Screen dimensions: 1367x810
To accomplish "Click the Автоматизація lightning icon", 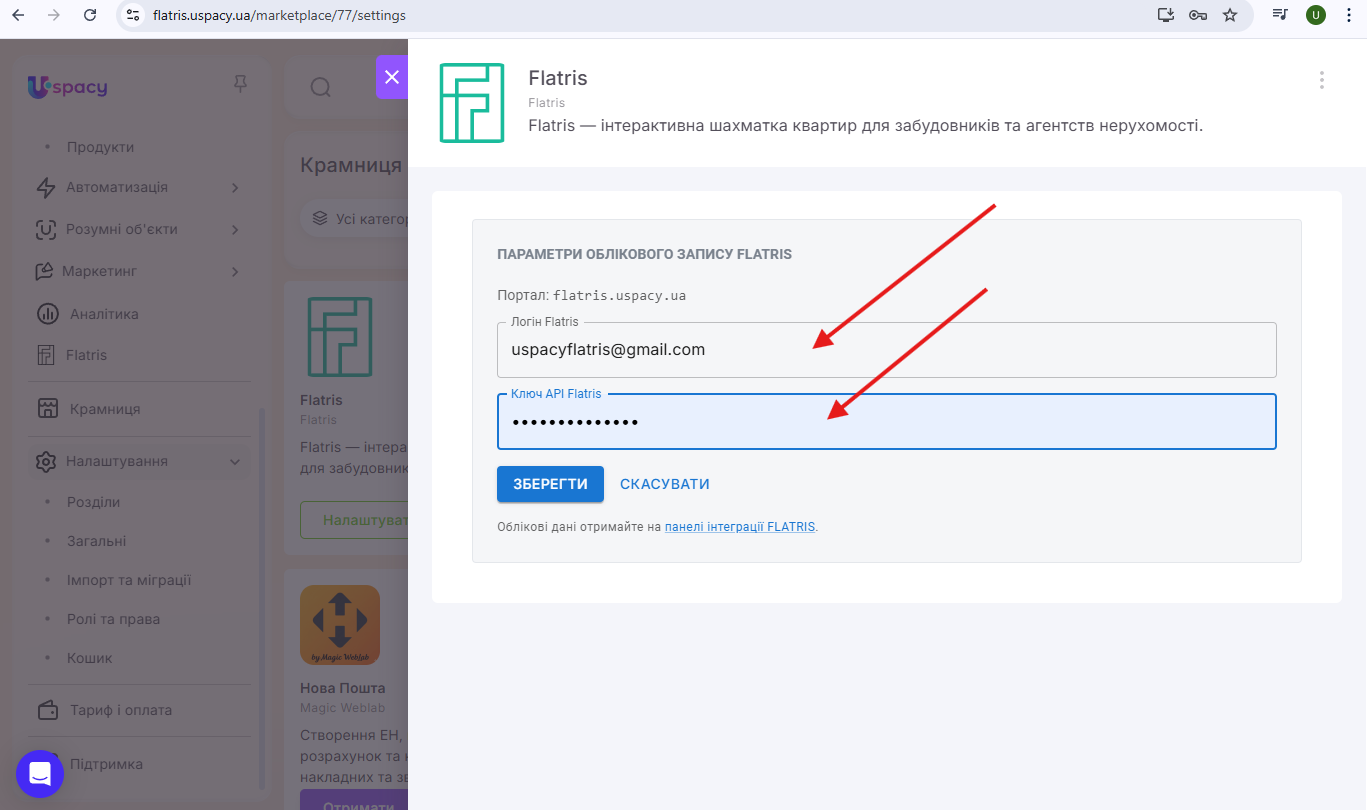I will [46, 188].
